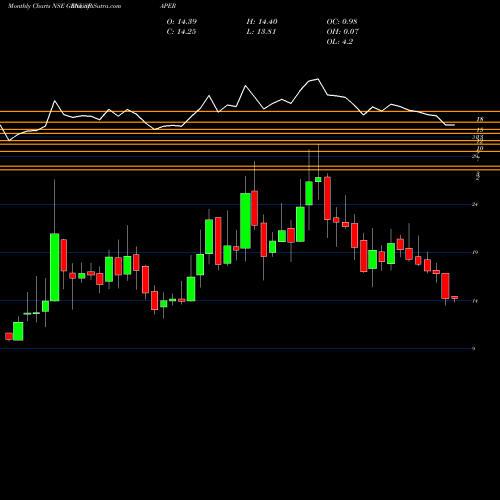Screen dimensions: 500x500
Task: Select the OL: 4.2 reading
Action: coord(340,42)
